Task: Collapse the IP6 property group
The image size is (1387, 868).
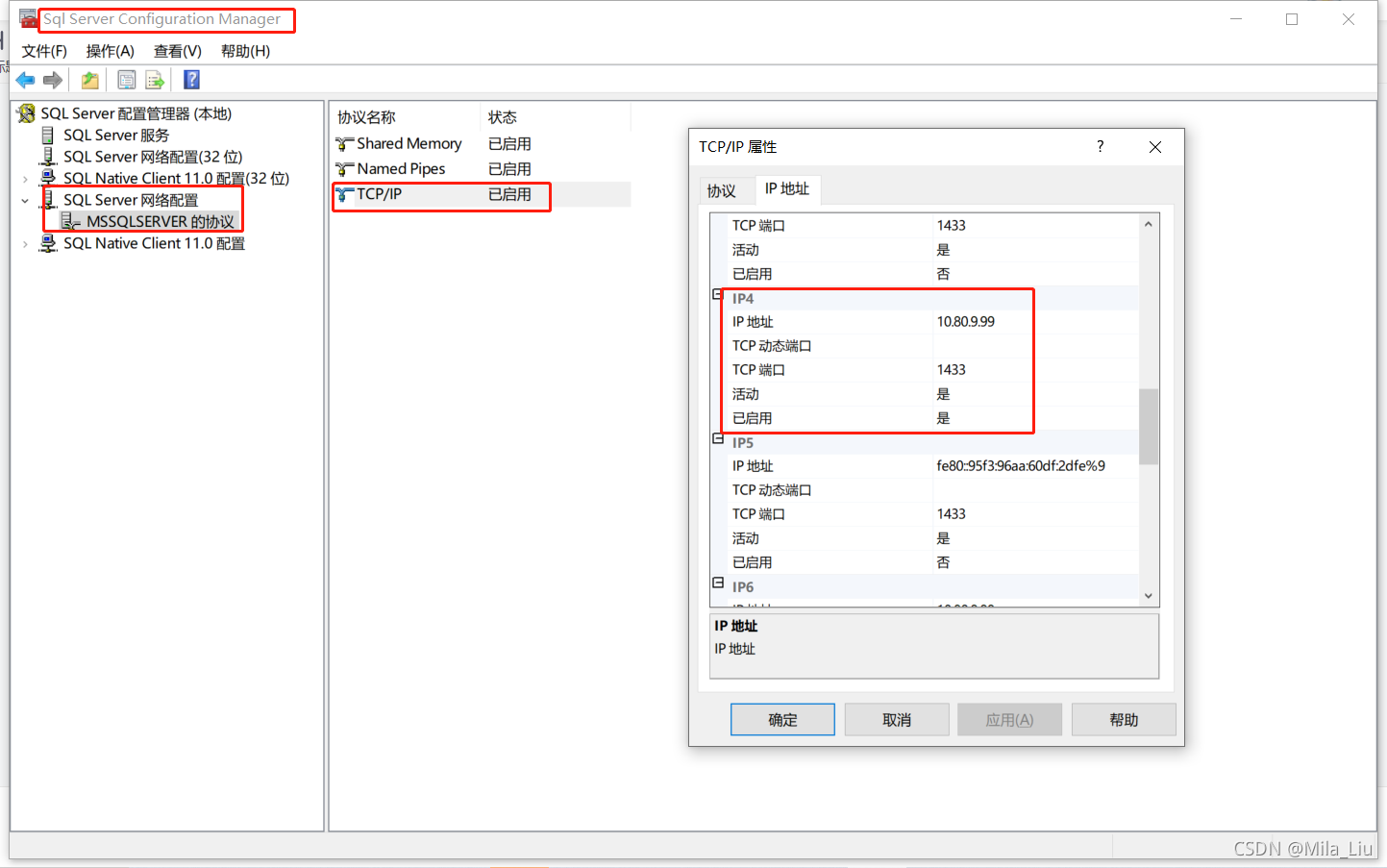Action: pos(718,583)
